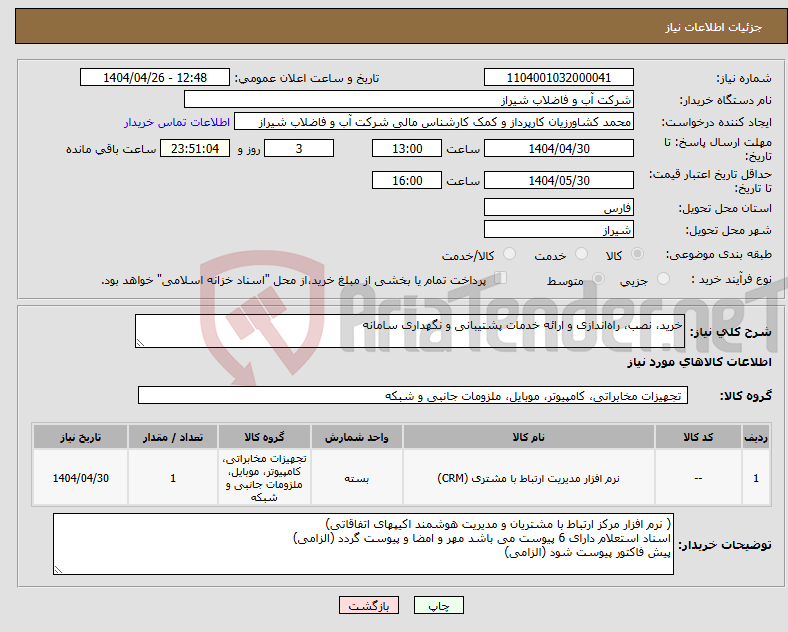
Task: Click the remaining days field showing 3
Action: coord(299,148)
